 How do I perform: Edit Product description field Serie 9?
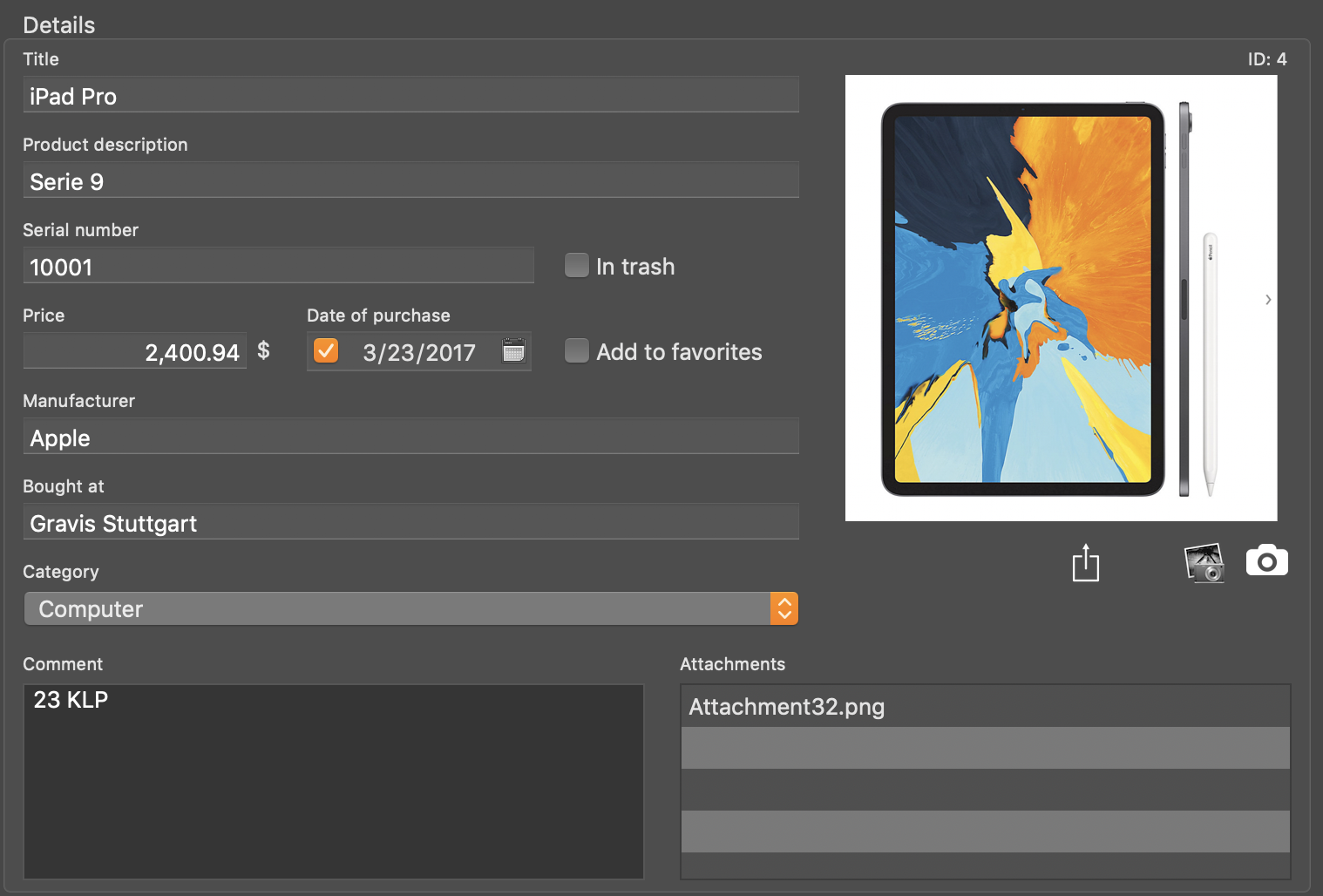(411, 180)
